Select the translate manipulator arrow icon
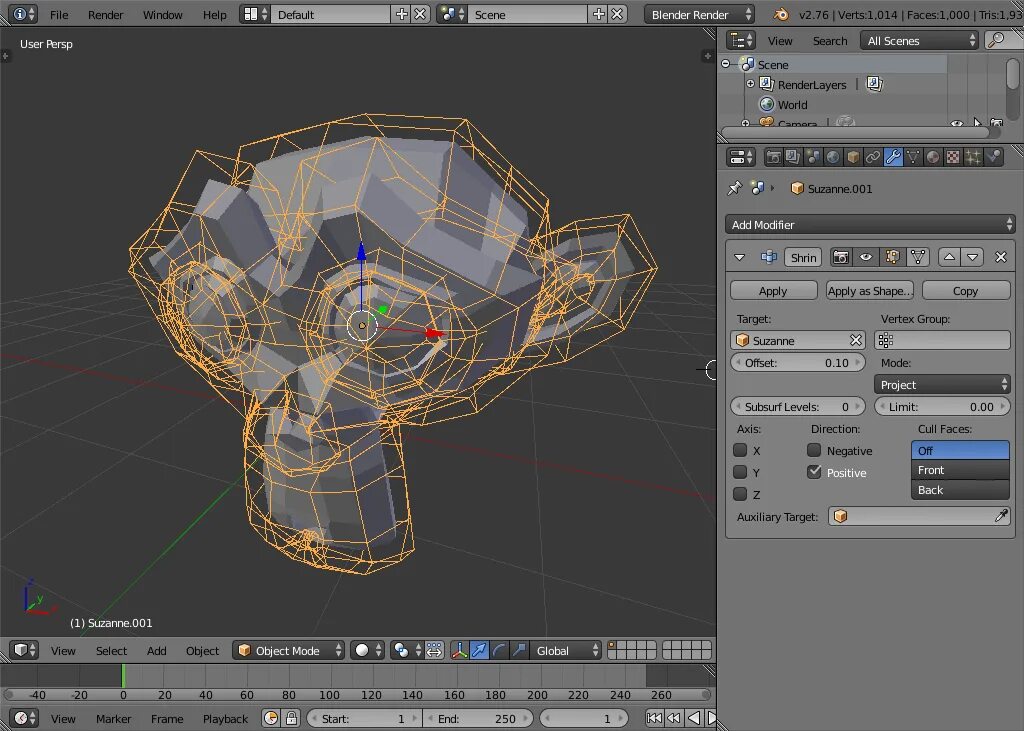The width and height of the screenshot is (1024, 731). (479, 651)
